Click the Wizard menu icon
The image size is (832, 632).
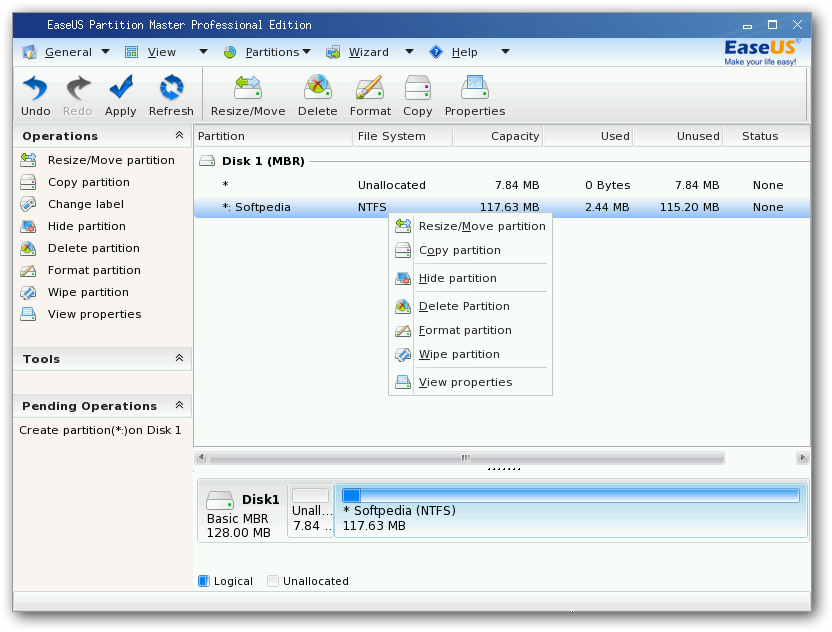[x=333, y=52]
